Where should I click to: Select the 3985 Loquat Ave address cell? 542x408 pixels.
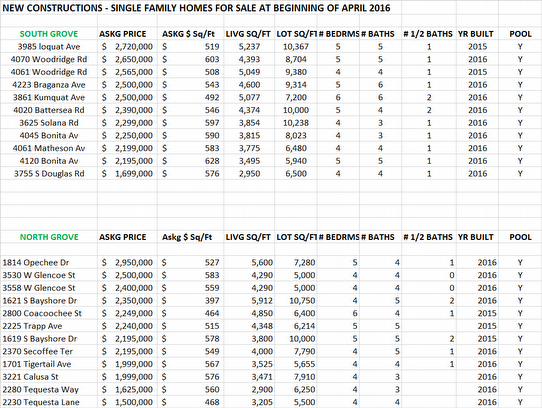(49, 47)
